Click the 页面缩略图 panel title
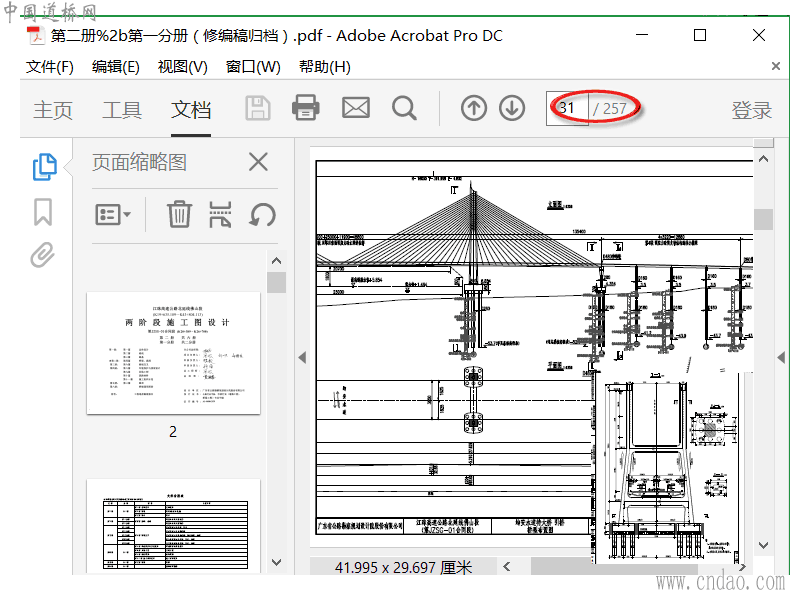 [139, 162]
